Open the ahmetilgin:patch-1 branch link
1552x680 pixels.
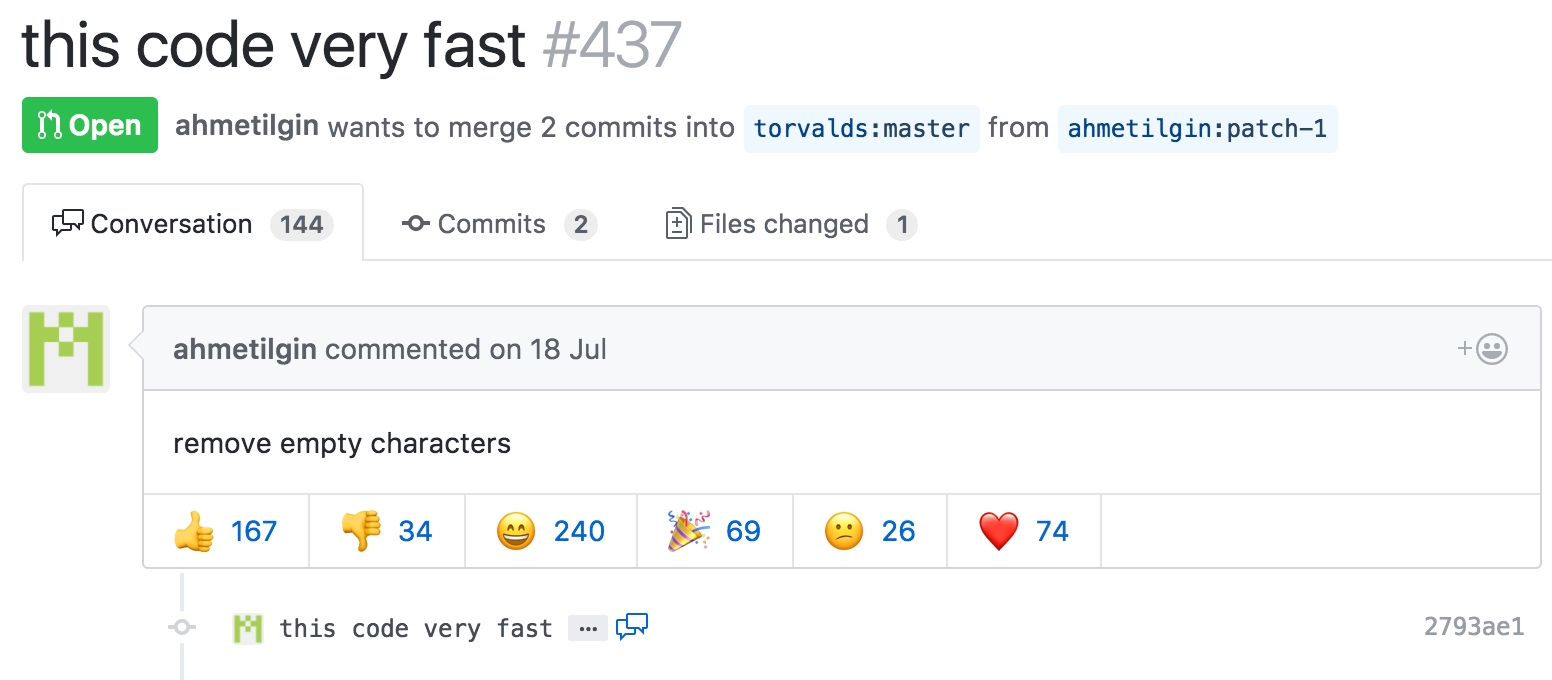pos(1197,128)
